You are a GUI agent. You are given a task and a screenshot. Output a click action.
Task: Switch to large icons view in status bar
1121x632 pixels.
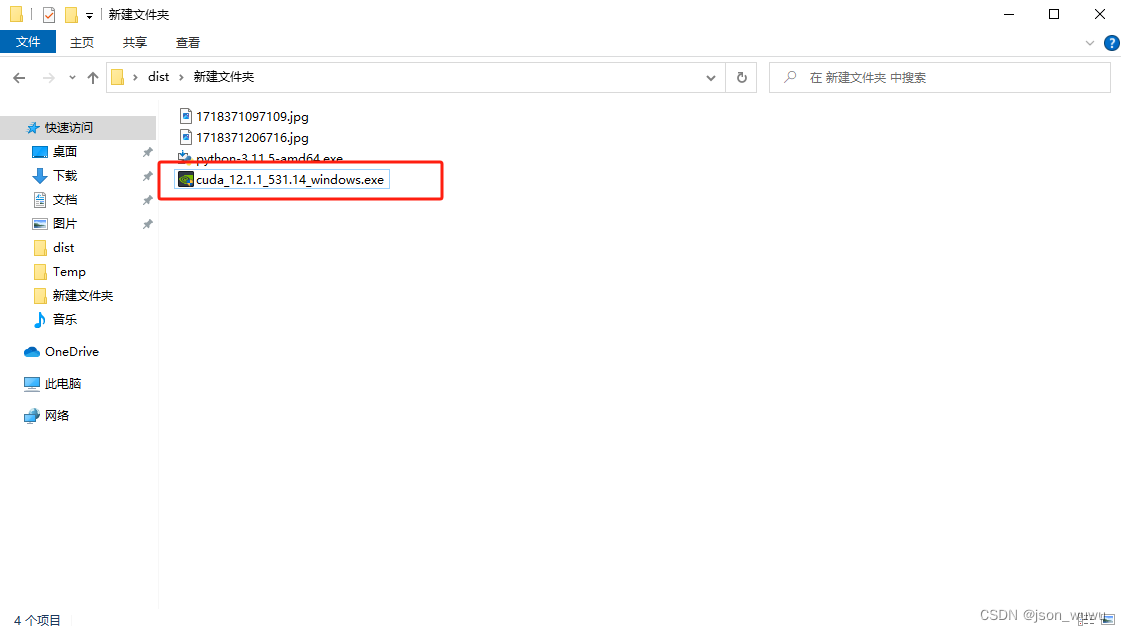click(1108, 620)
